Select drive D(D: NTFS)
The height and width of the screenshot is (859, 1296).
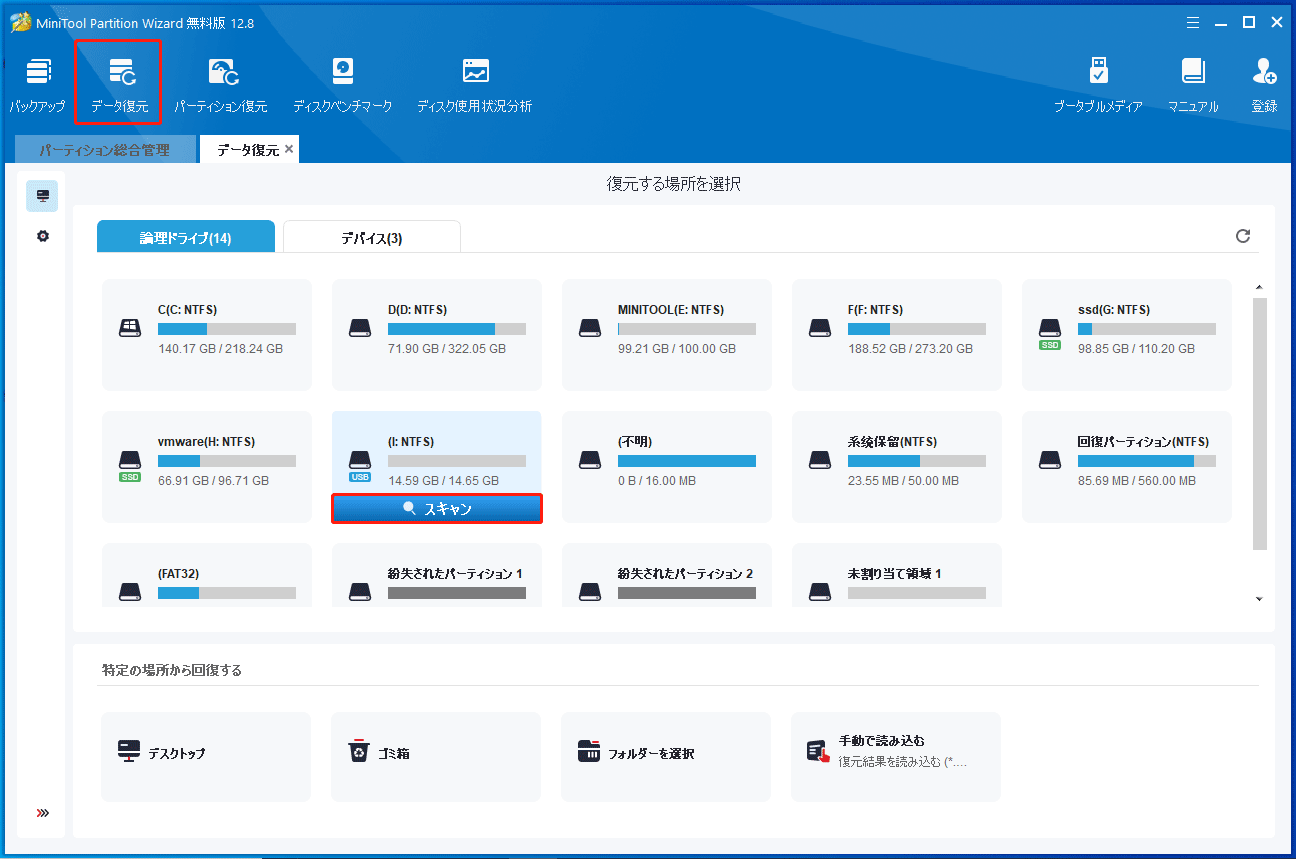[x=437, y=334]
